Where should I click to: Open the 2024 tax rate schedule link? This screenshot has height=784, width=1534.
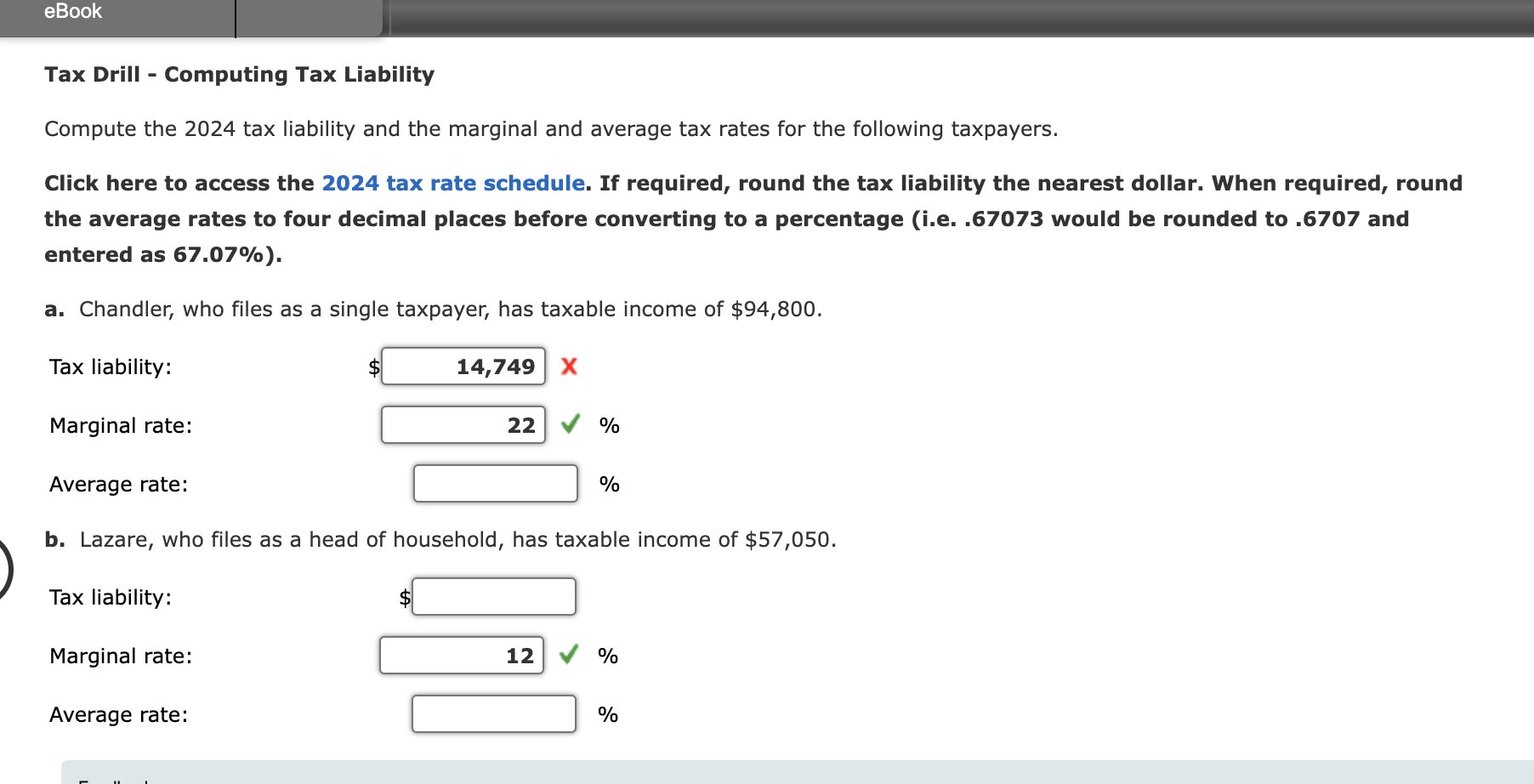coord(452,182)
